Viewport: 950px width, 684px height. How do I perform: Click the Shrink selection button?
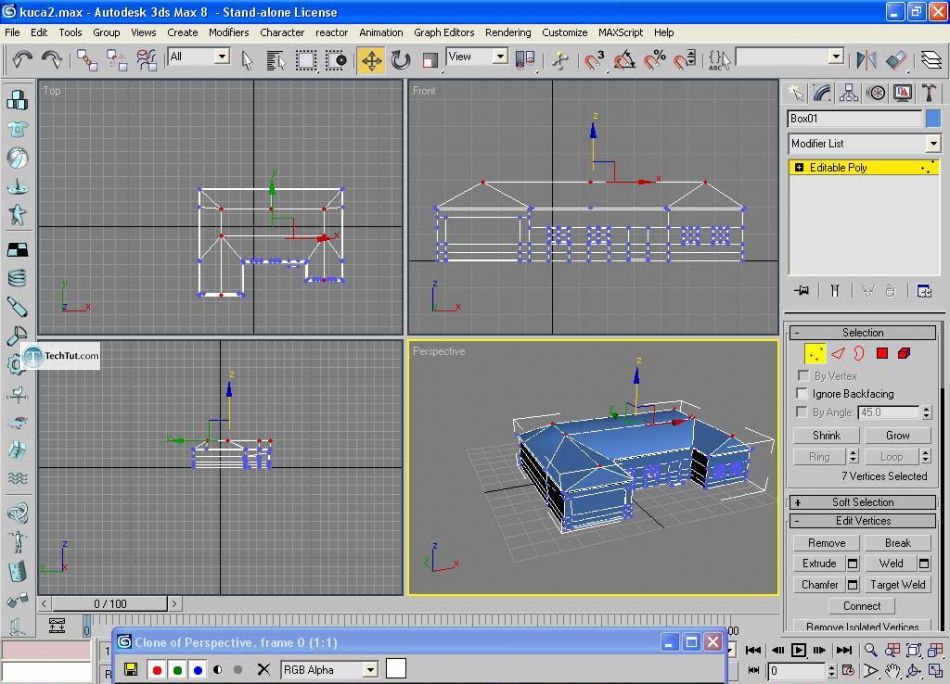[826, 436]
